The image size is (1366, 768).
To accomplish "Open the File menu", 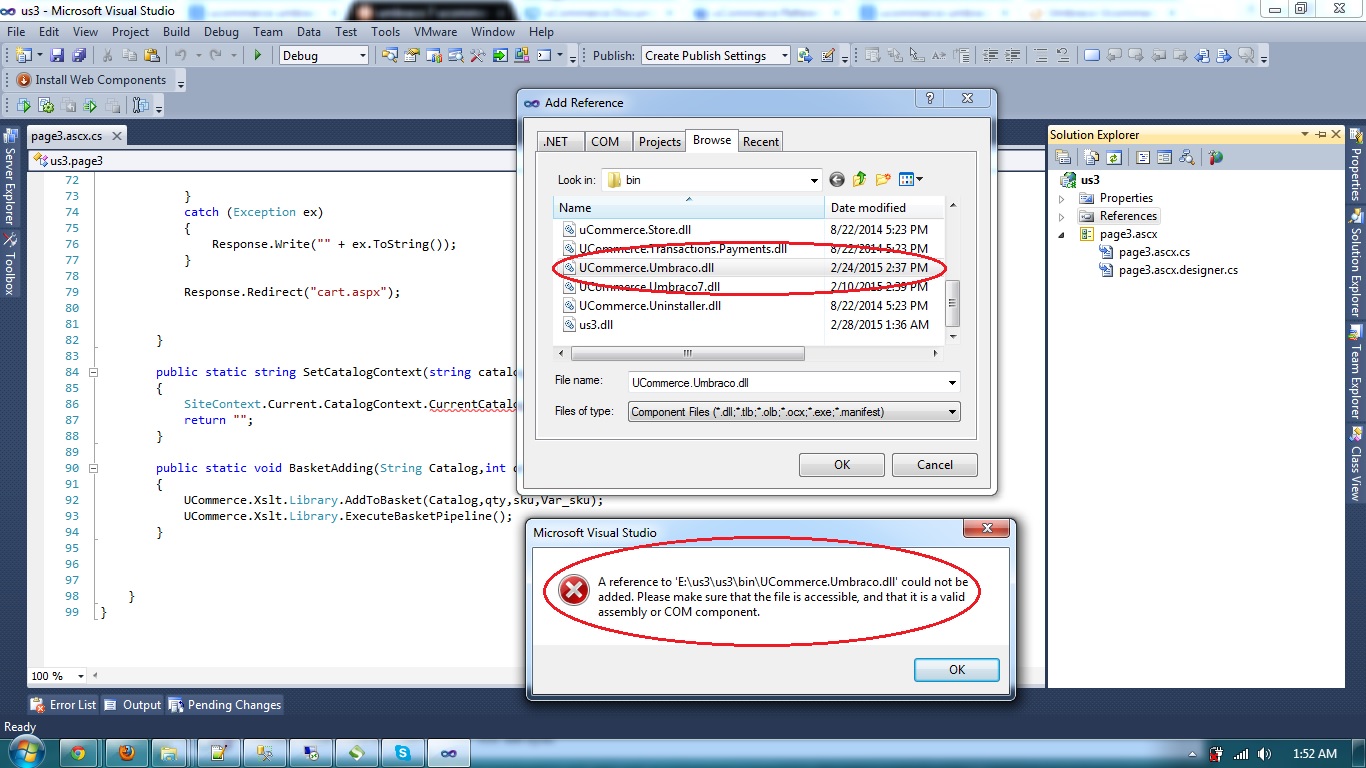I will (x=16, y=32).
